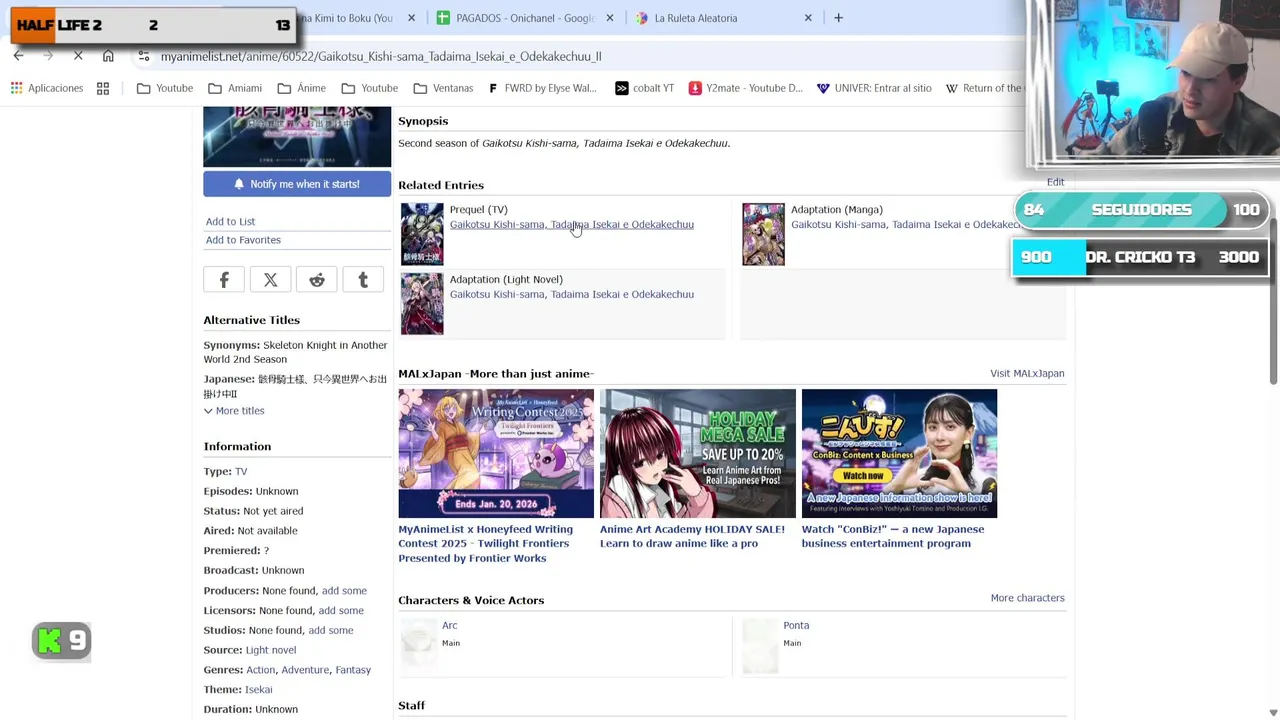The height and width of the screenshot is (720, 1280).
Task: Open the Holiday Mega Sale banner
Action: pos(698,453)
